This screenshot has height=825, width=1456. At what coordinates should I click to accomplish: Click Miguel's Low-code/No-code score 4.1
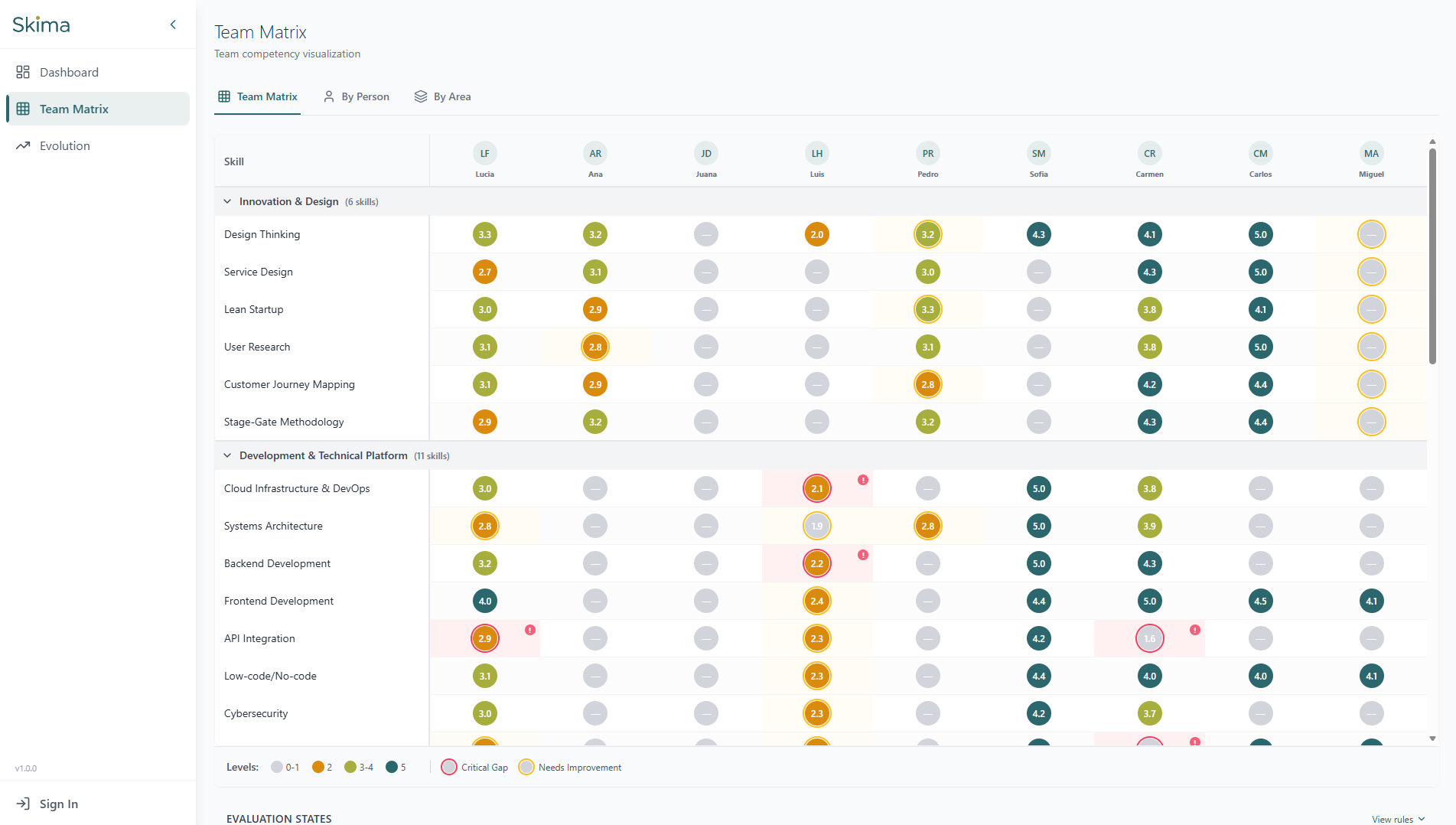pyautogui.click(x=1372, y=676)
